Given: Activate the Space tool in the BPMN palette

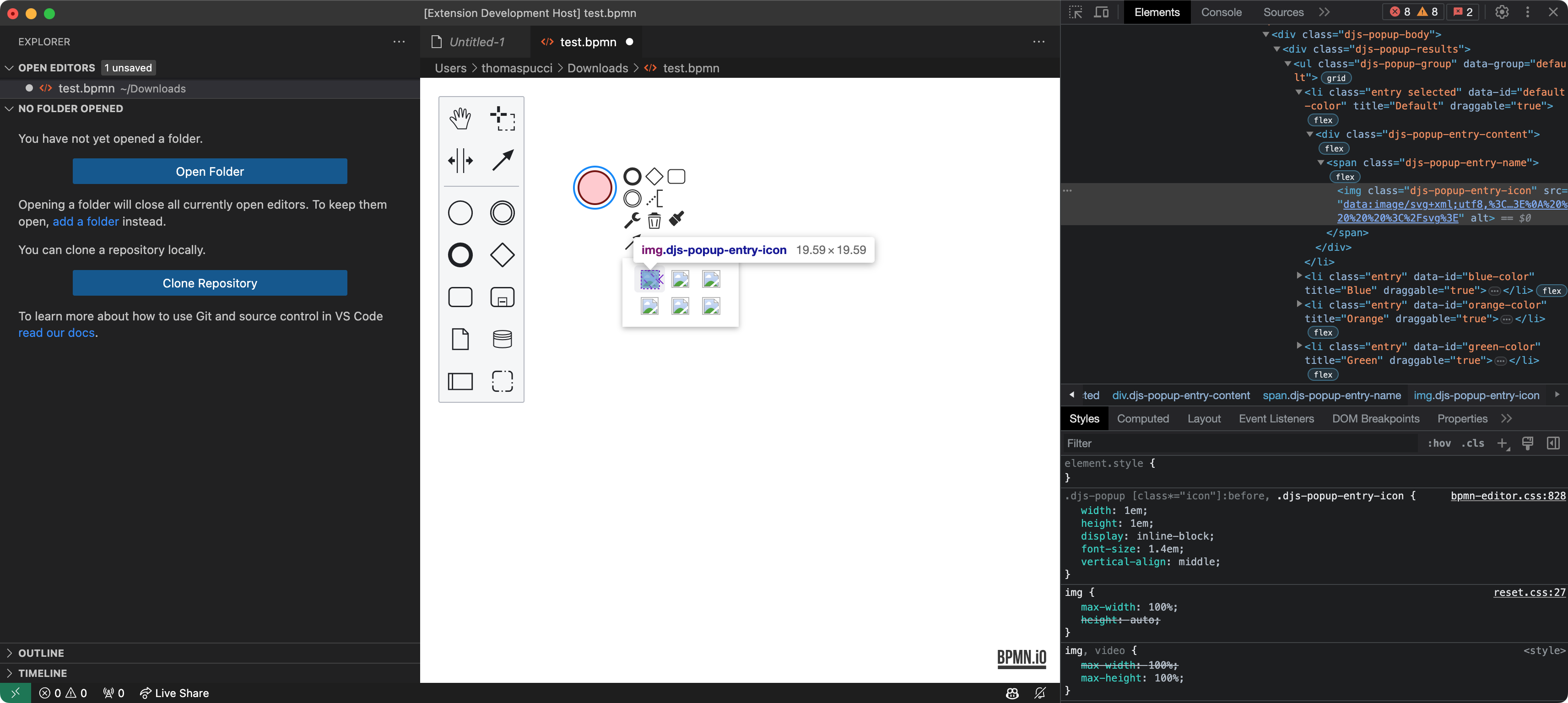Looking at the screenshot, I should pos(460,160).
